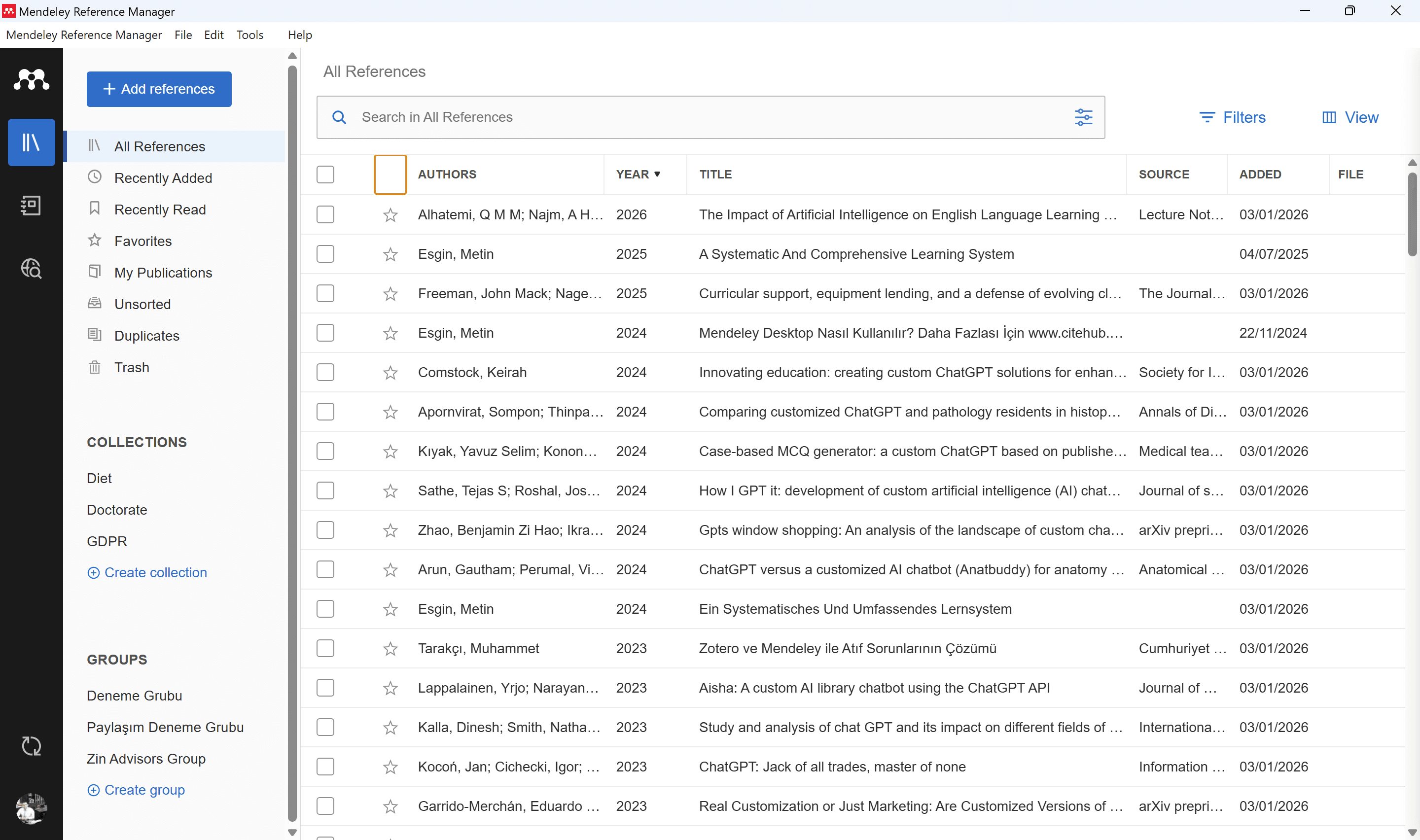Check the Kocoń, Jan row checkbox
1420x840 pixels.
[x=325, y=767]
